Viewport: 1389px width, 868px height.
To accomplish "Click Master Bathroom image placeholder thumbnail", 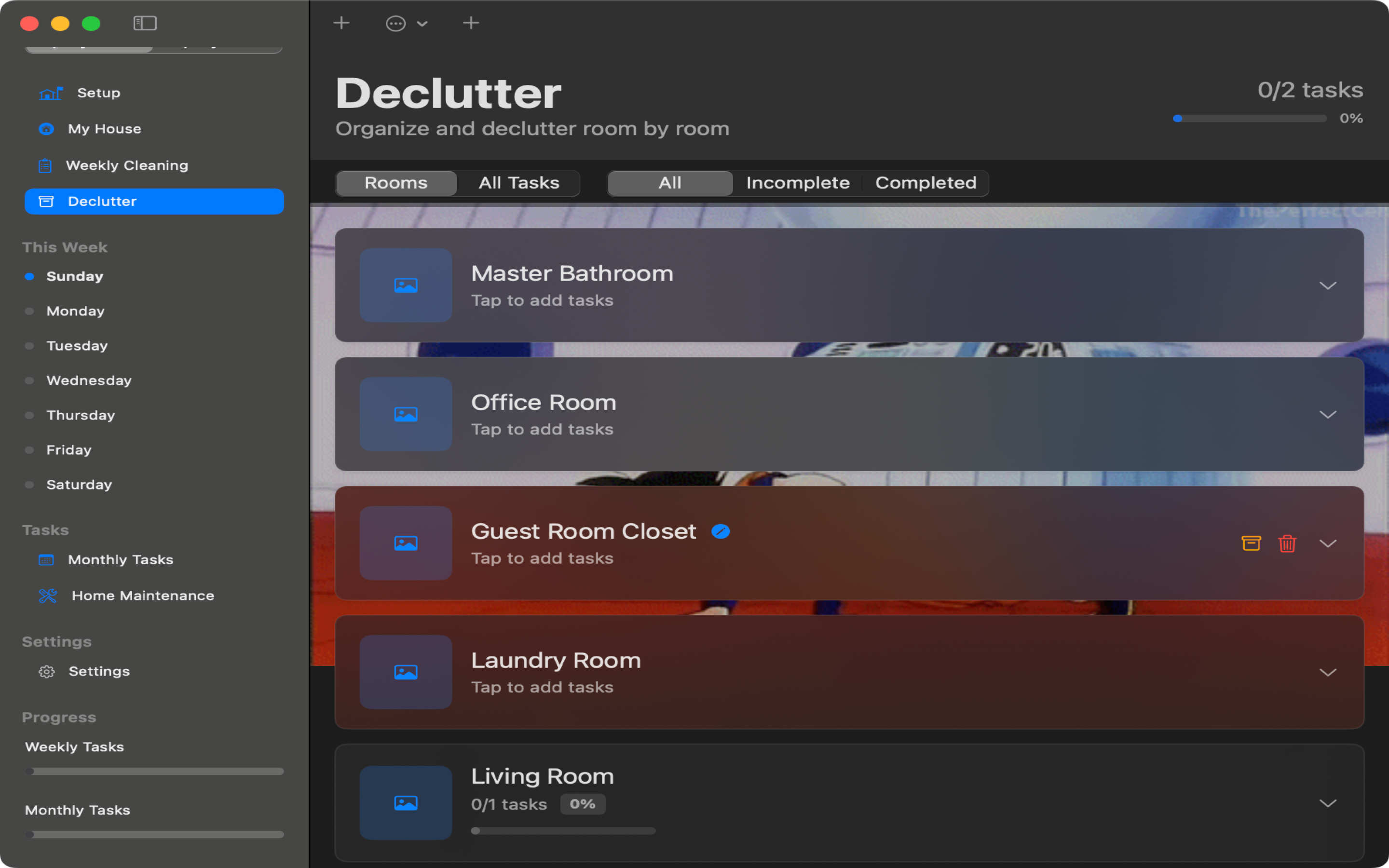I will (x=406, y=285).
